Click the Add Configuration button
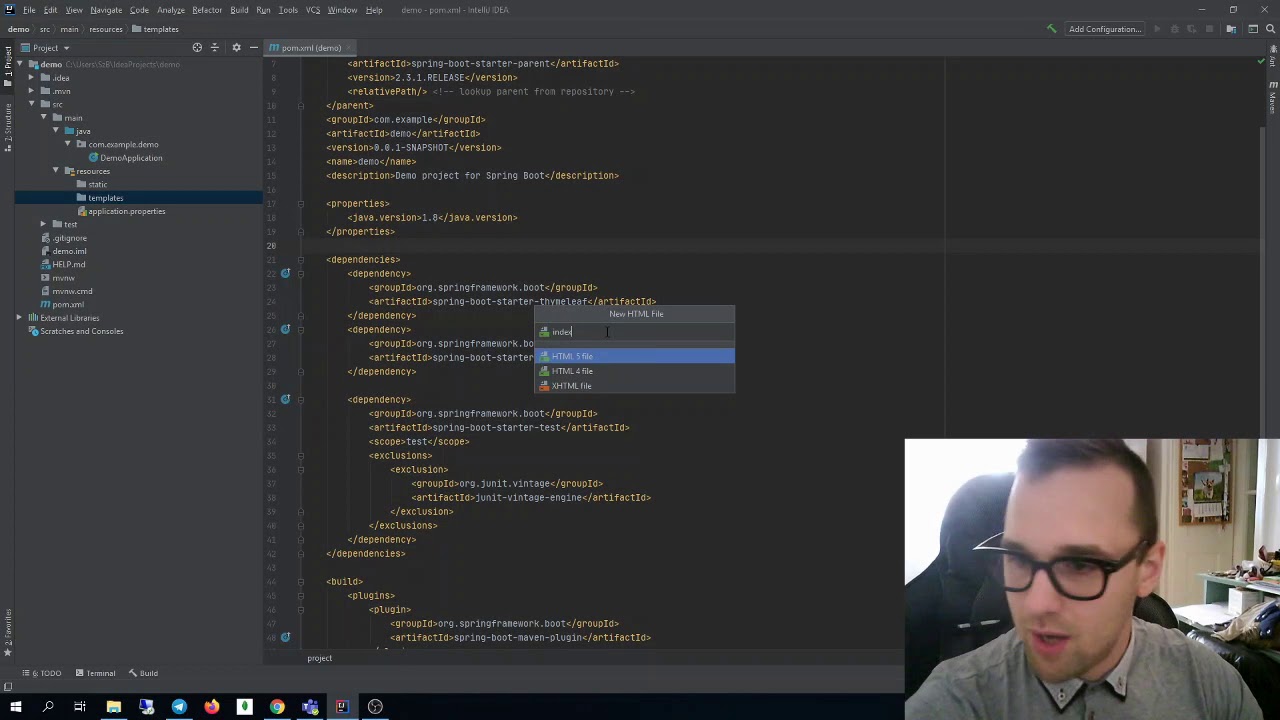 tap(1104, 29)
